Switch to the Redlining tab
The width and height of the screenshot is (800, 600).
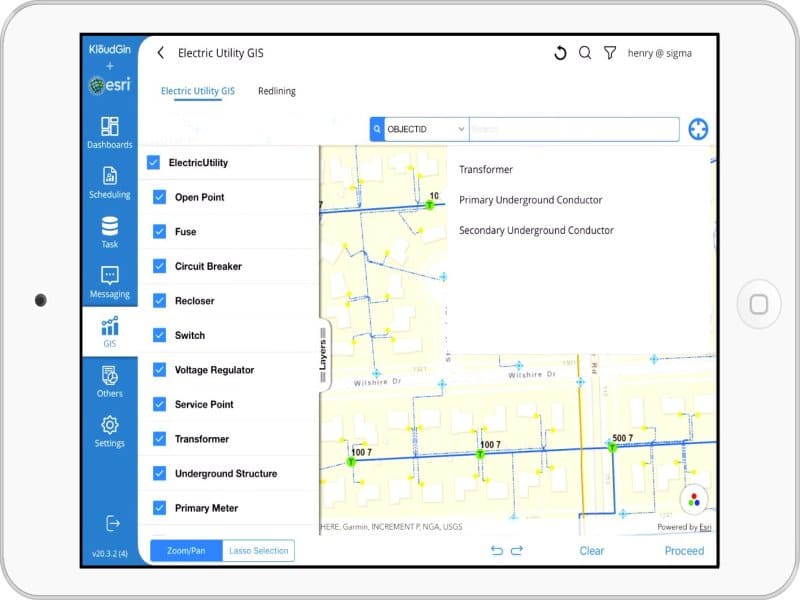[277, 91]
